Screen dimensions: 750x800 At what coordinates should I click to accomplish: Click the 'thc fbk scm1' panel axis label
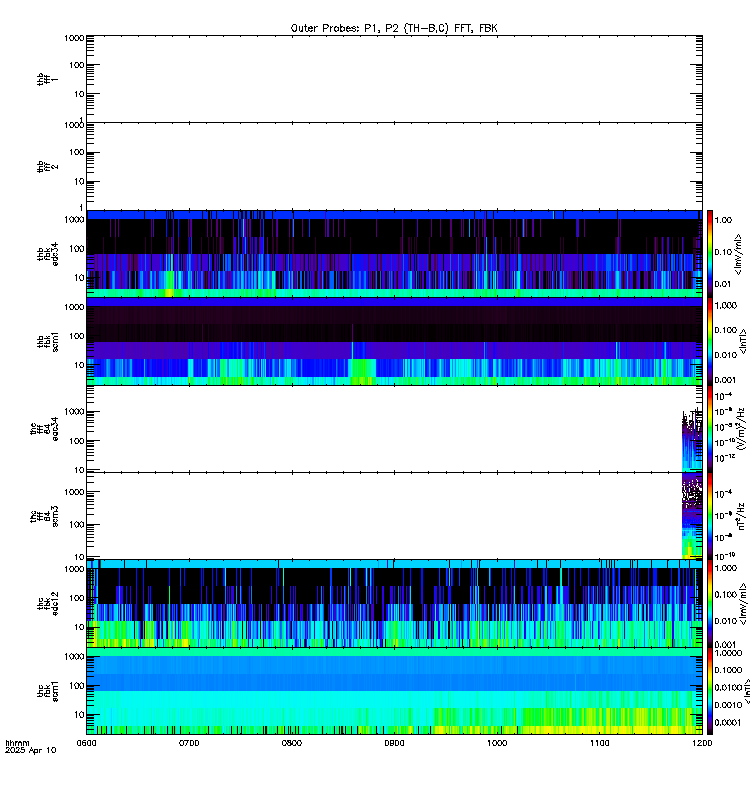(x=47, y=691)
